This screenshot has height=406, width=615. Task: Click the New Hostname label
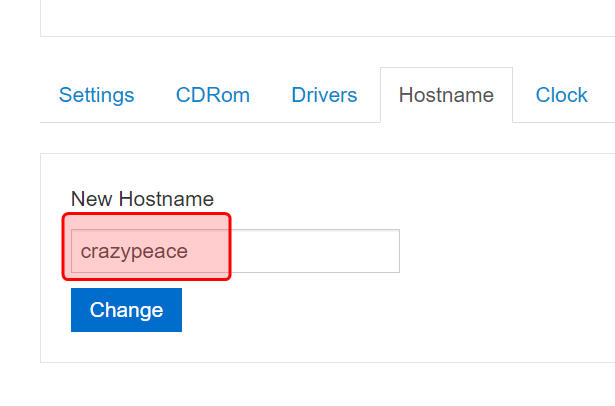point(142,199)
